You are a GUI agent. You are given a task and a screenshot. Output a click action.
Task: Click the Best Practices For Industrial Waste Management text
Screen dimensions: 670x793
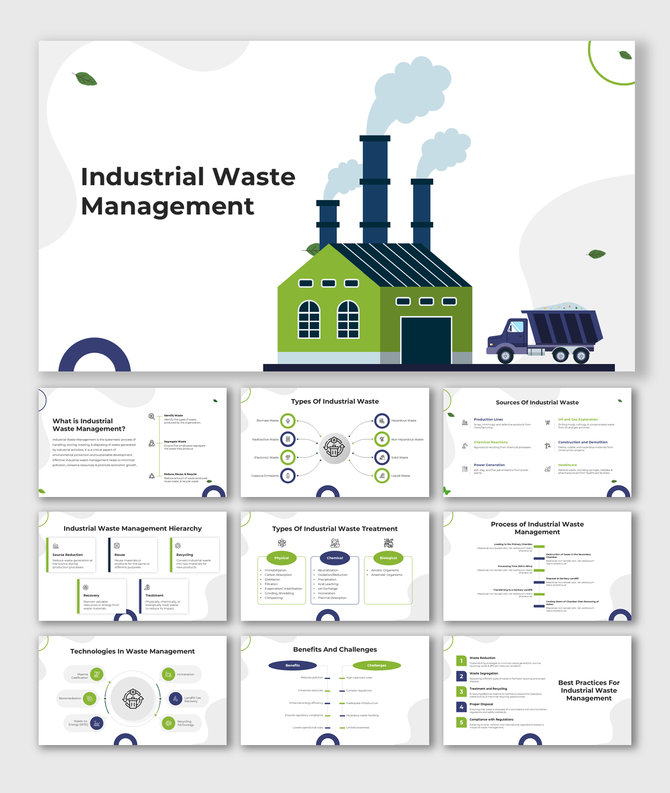[x=589, y=690]
